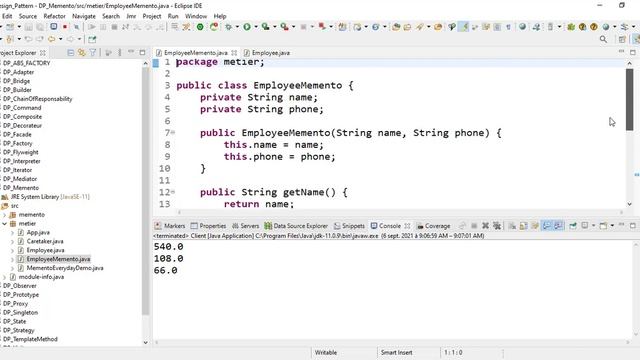The height and width of the screenshot is (360, 640).
Task: Click Project Explorer scroll down arrow
Action: tap(145, 342)
